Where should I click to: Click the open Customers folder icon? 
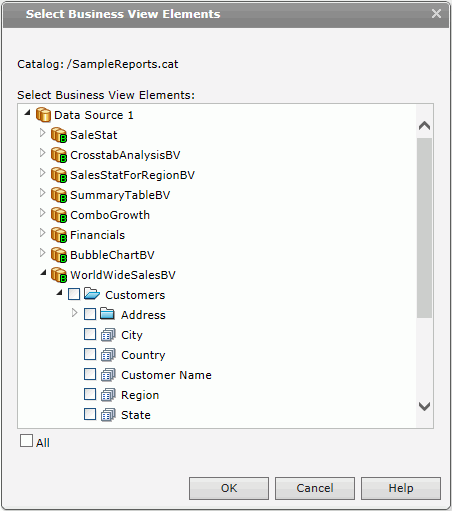tap(92, 294)
